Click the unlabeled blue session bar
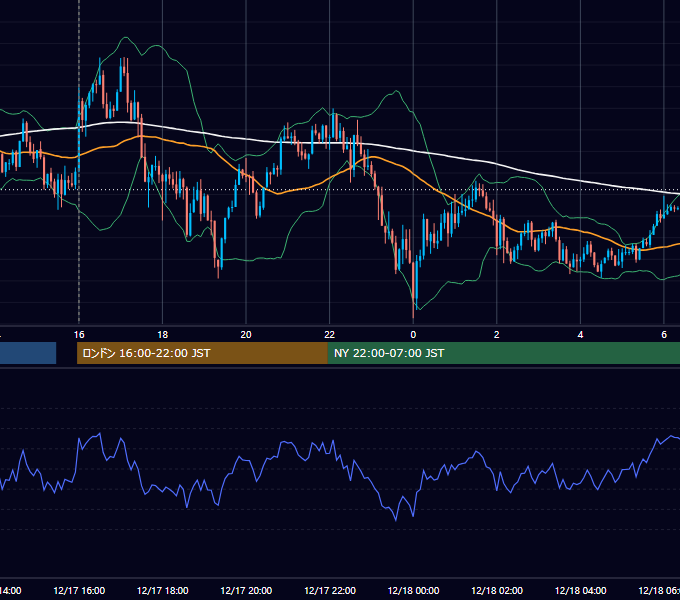Image resolution: width=680 pixels, height=600 pixels. pos(28,353)
